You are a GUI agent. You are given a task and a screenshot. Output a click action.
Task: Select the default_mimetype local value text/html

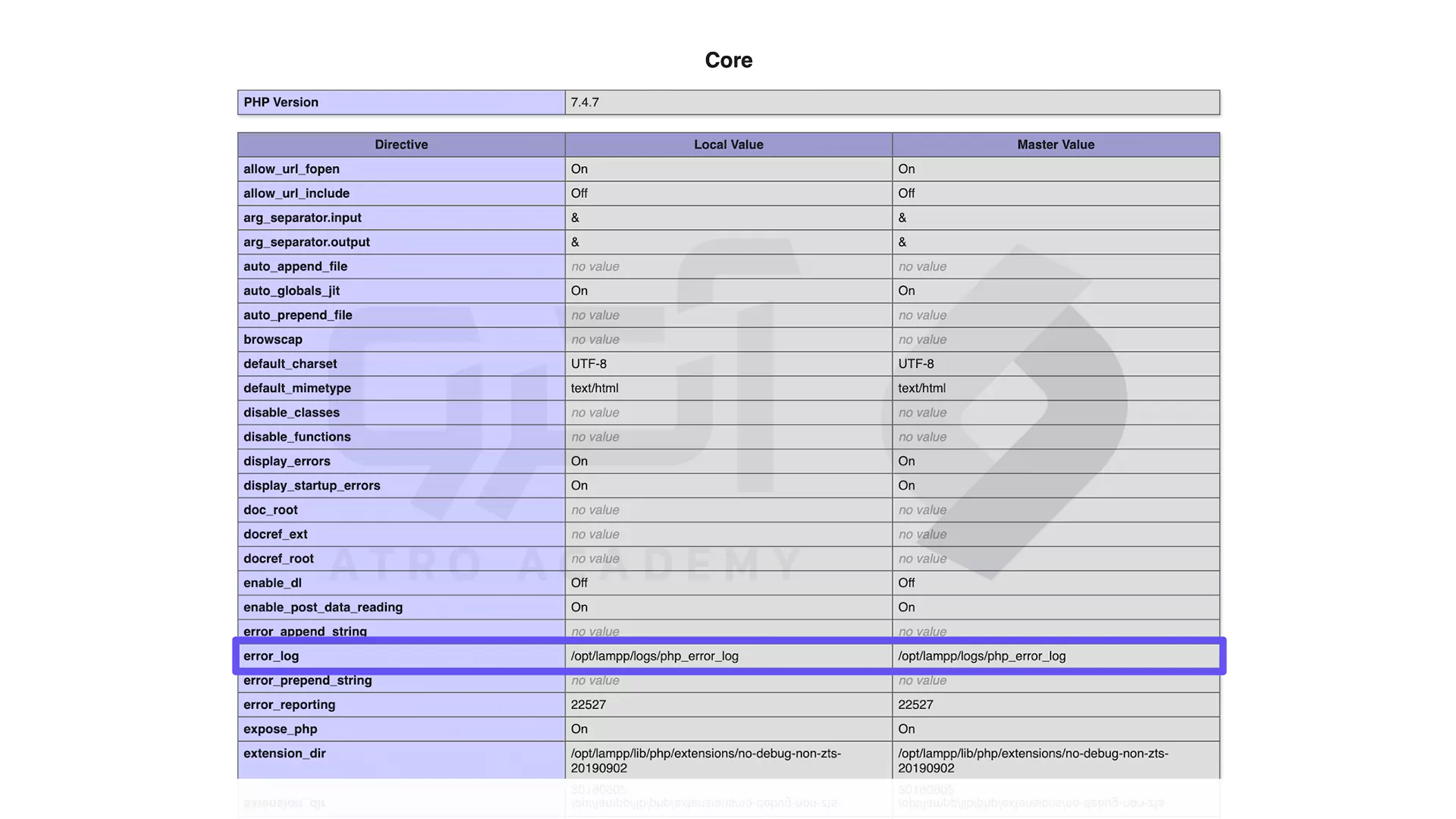click(x=595, y=388)
